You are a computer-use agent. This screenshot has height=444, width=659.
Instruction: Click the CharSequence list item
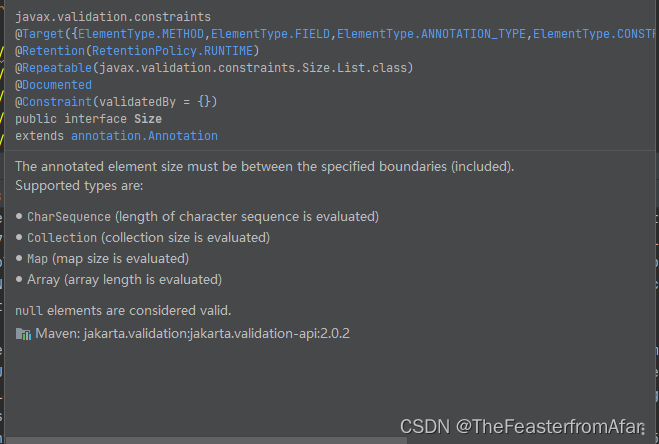(x=203, y=217)
